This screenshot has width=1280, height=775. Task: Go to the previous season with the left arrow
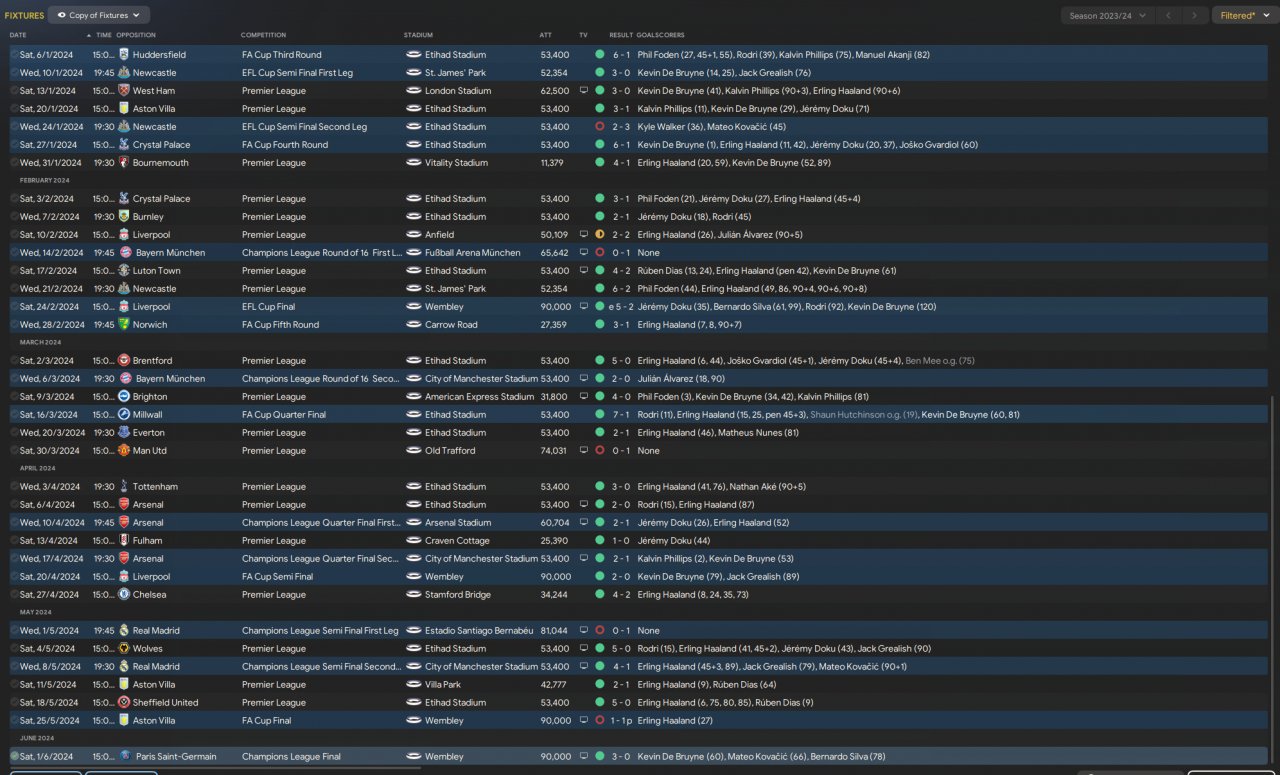(1169, 16)
